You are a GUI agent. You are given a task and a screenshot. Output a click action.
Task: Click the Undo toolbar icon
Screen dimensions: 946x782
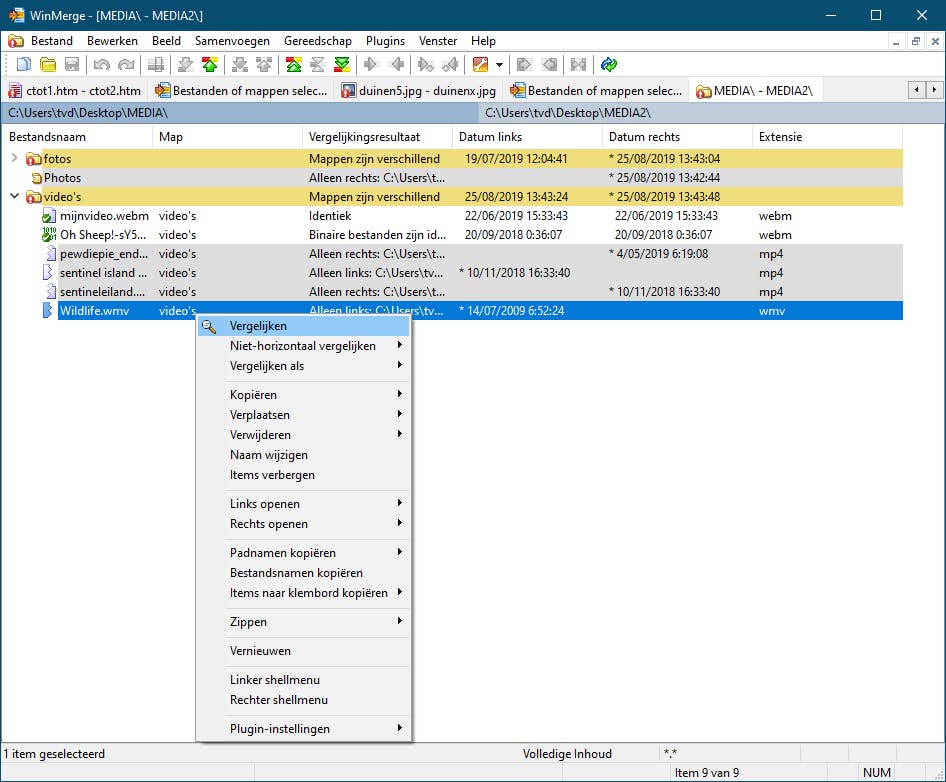point(101,65)
